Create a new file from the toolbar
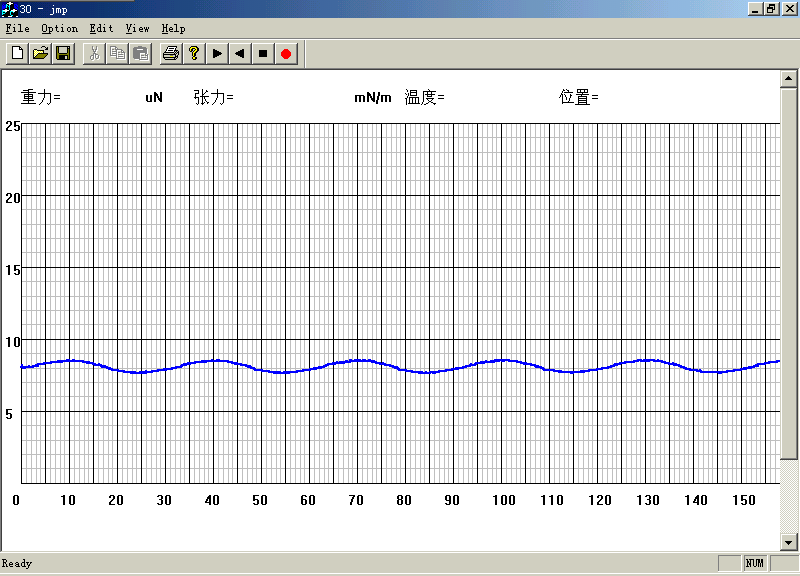 [17, 53]
